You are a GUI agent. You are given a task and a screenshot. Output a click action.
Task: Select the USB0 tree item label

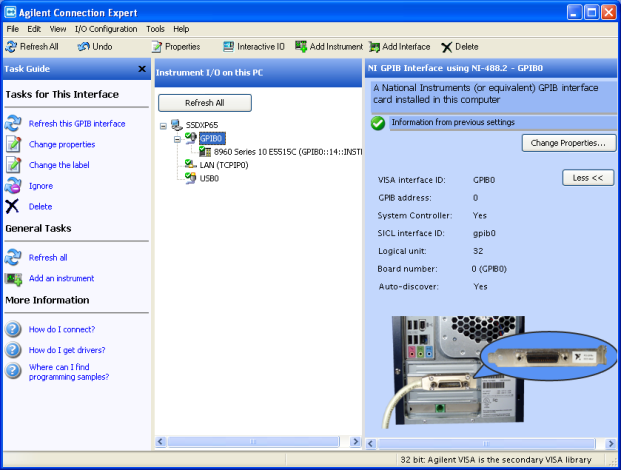pos(209,178)
